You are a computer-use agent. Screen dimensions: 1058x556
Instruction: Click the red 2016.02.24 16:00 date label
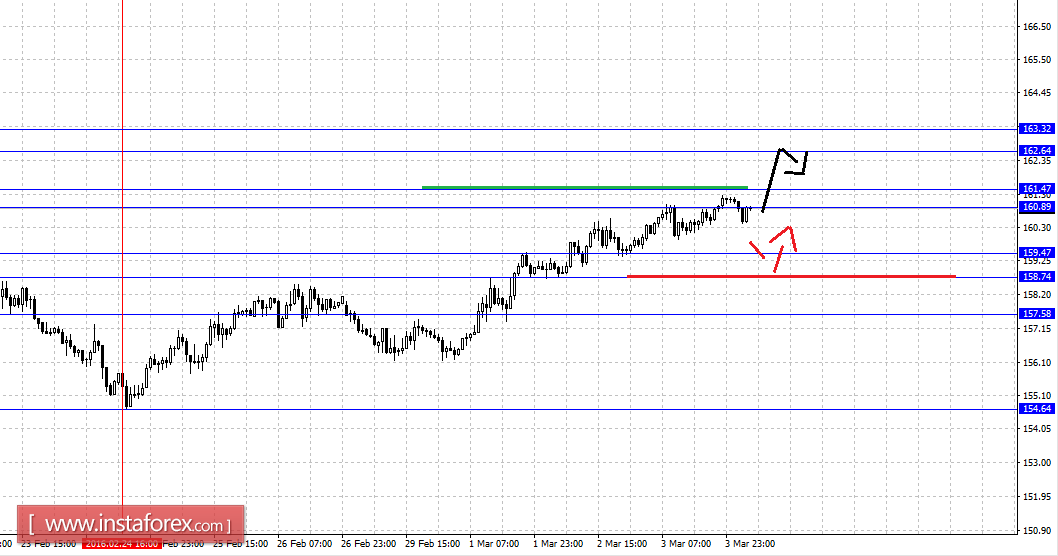click(121, 544)
